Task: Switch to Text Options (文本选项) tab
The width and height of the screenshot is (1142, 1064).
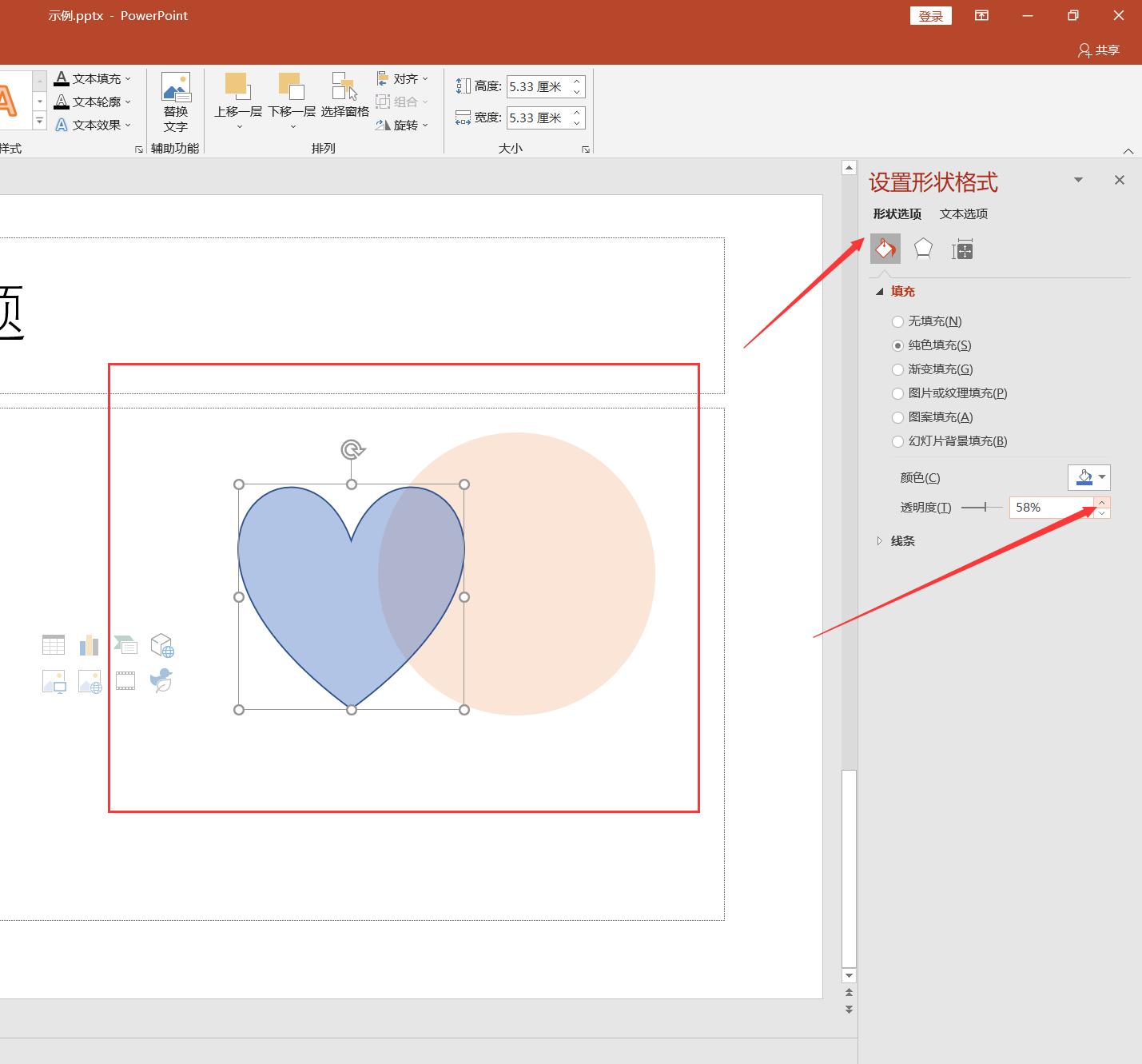Action: pos(964,213)
